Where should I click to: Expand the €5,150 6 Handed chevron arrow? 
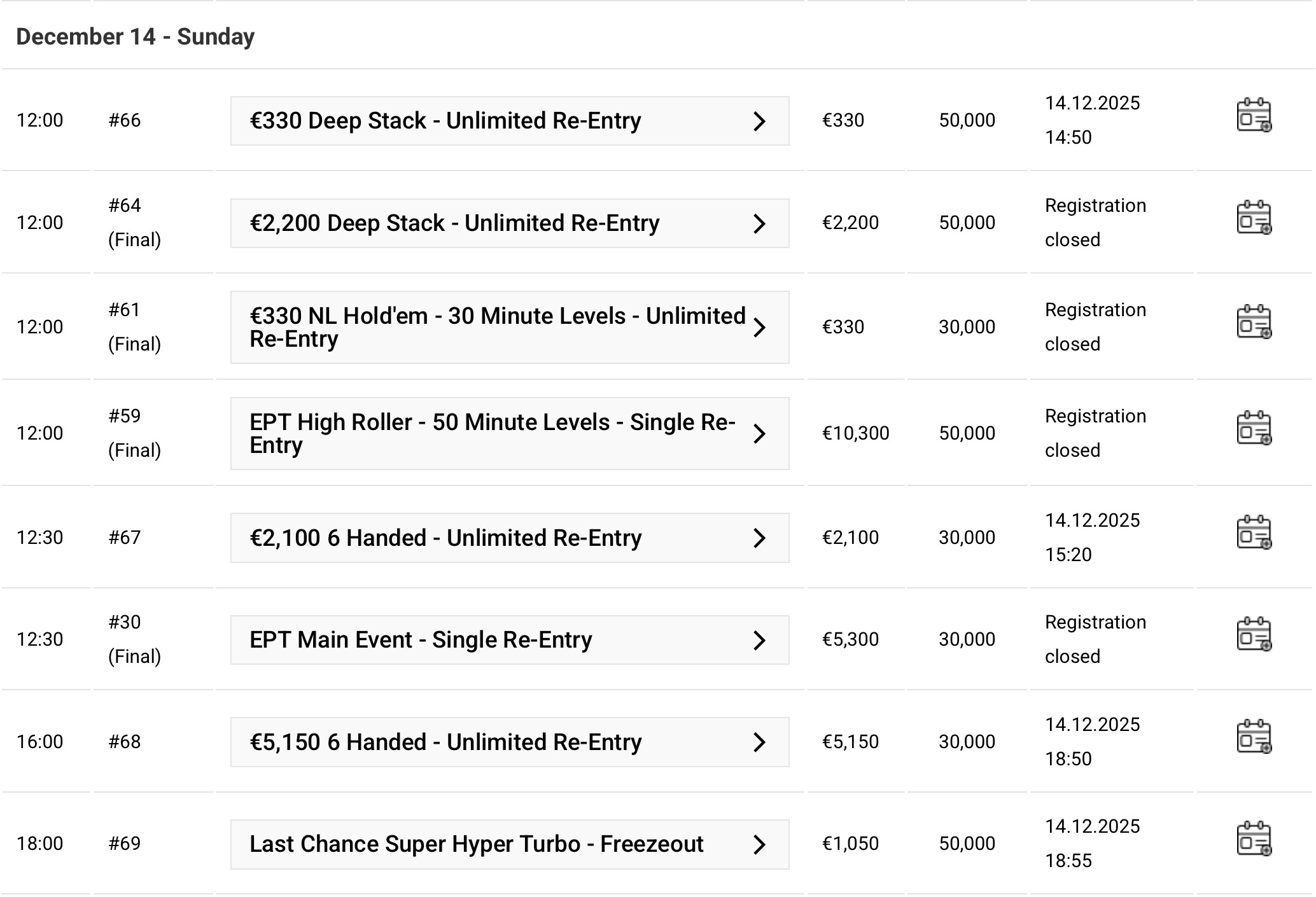pos(759,742)
